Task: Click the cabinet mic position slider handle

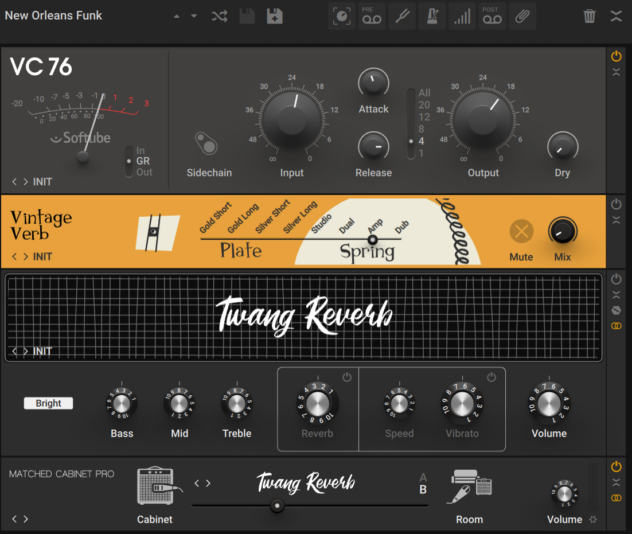Action: [277, 506]
